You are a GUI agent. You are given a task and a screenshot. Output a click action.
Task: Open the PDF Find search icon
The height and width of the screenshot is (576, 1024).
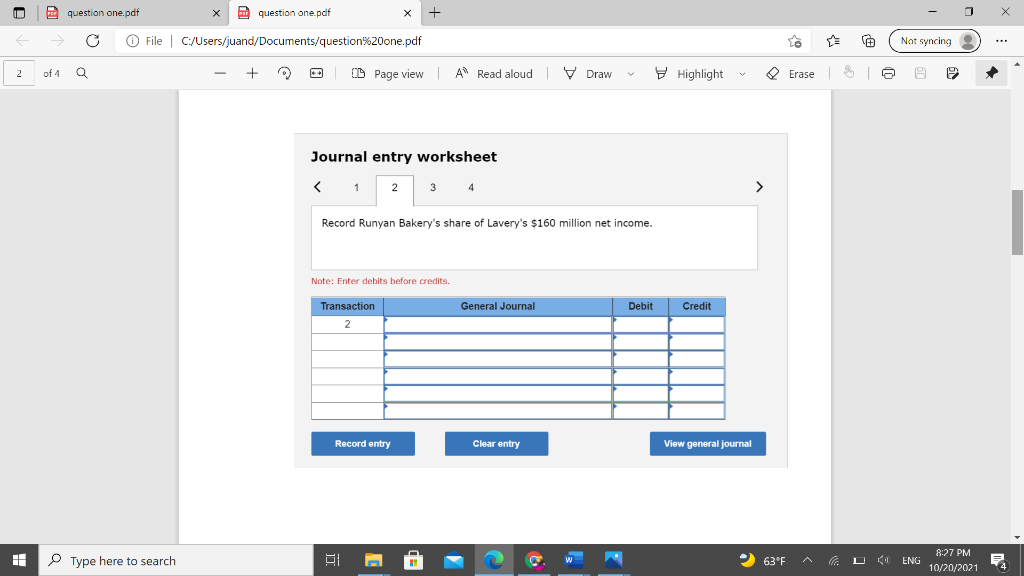pos(82,73)
